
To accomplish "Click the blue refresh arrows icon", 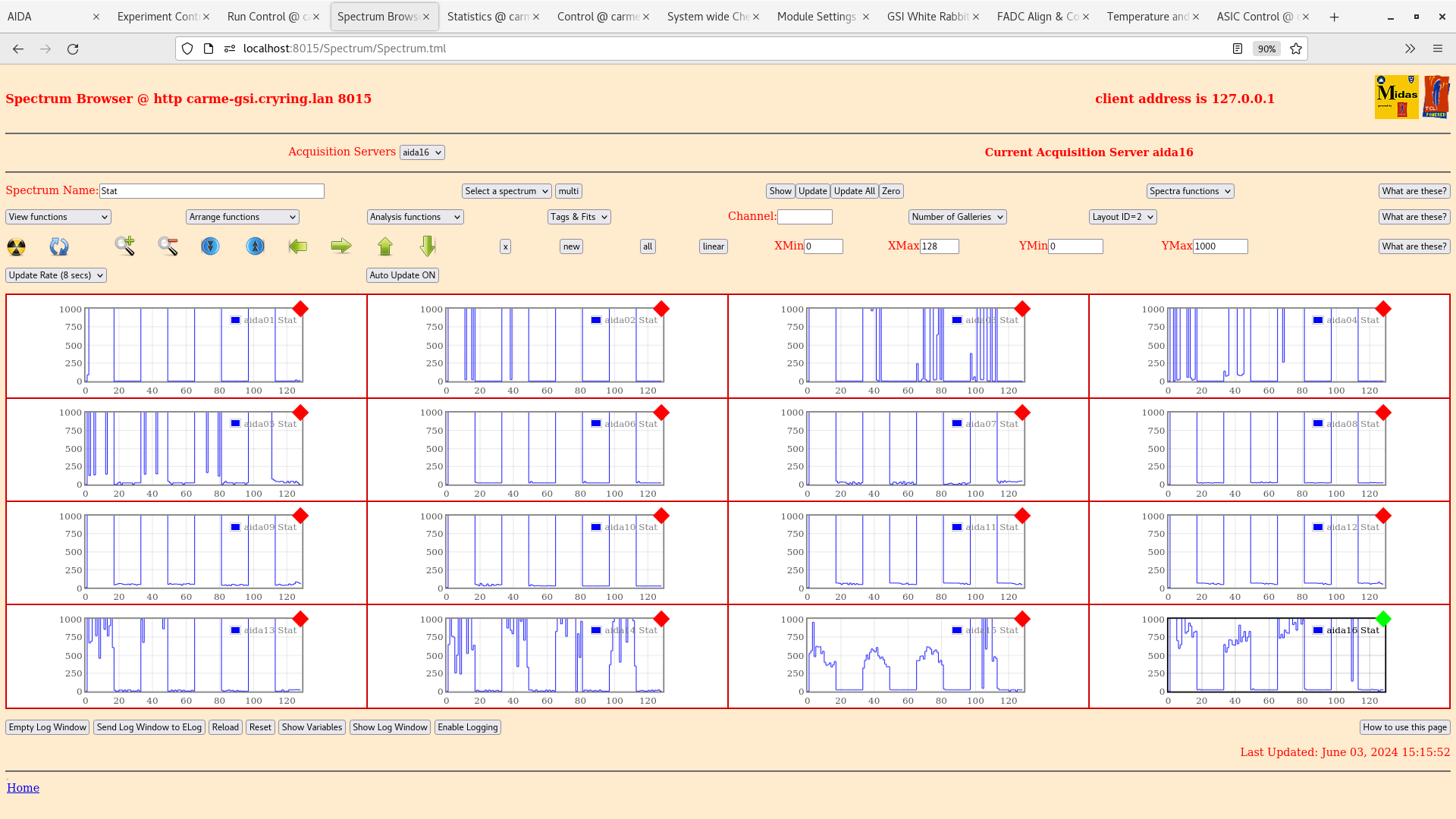I will [x=58, y=246].
